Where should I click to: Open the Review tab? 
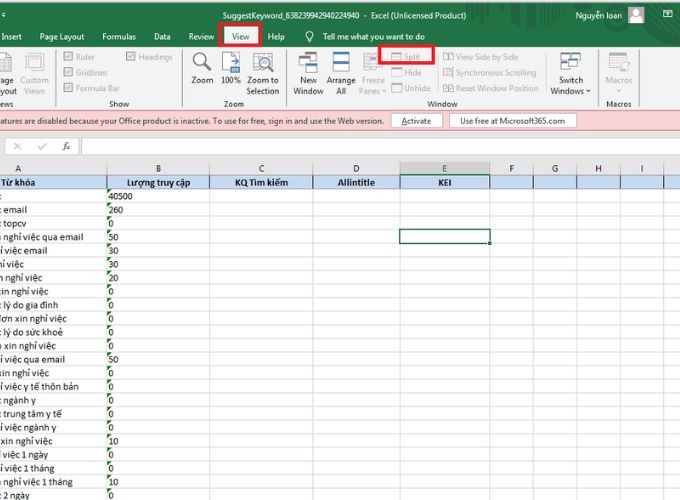[x=201, y=36]
